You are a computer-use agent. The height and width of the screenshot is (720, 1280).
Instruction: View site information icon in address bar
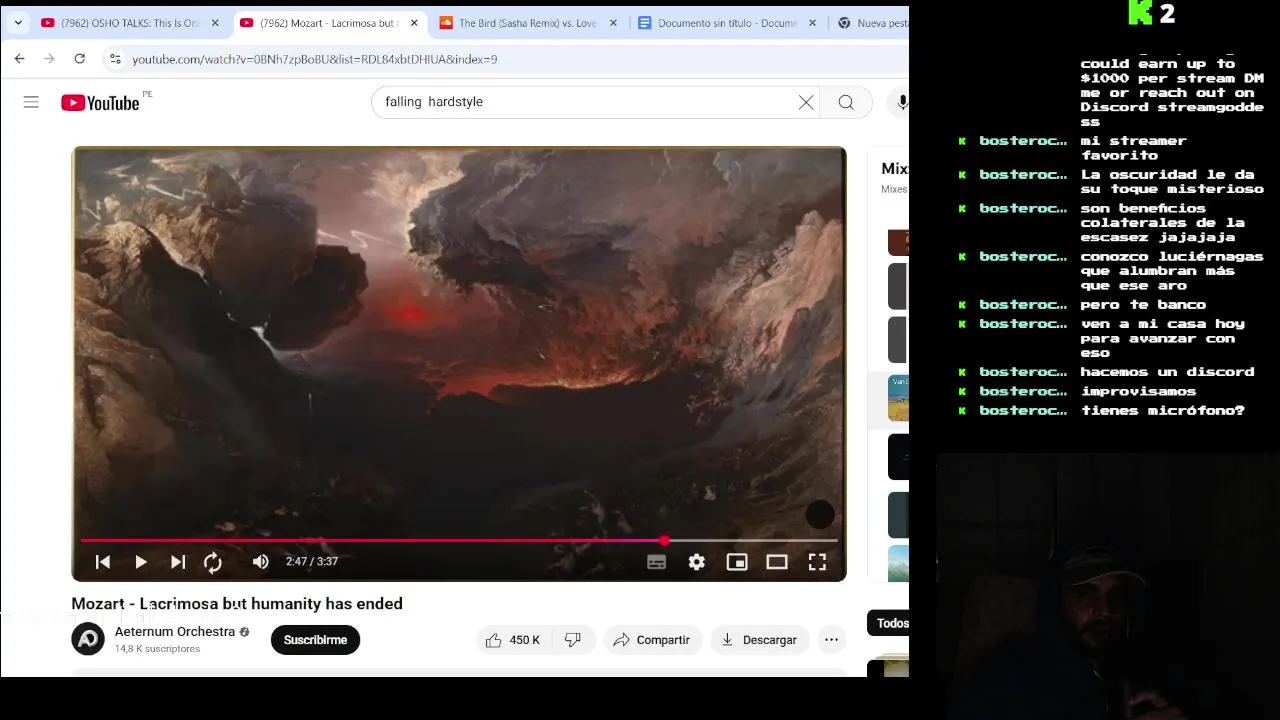point(114,59)
